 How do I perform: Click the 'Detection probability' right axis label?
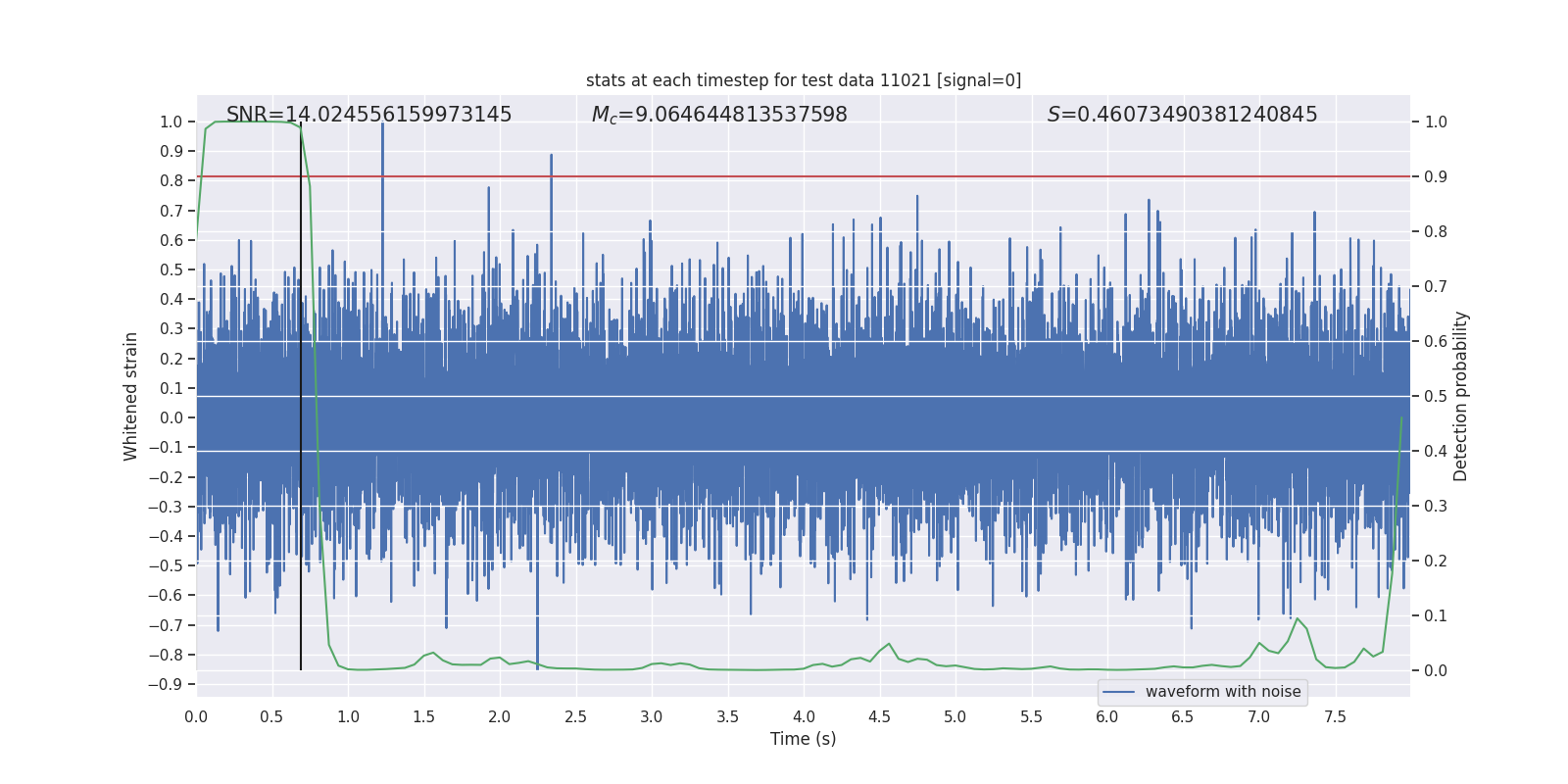point(1460,396)
